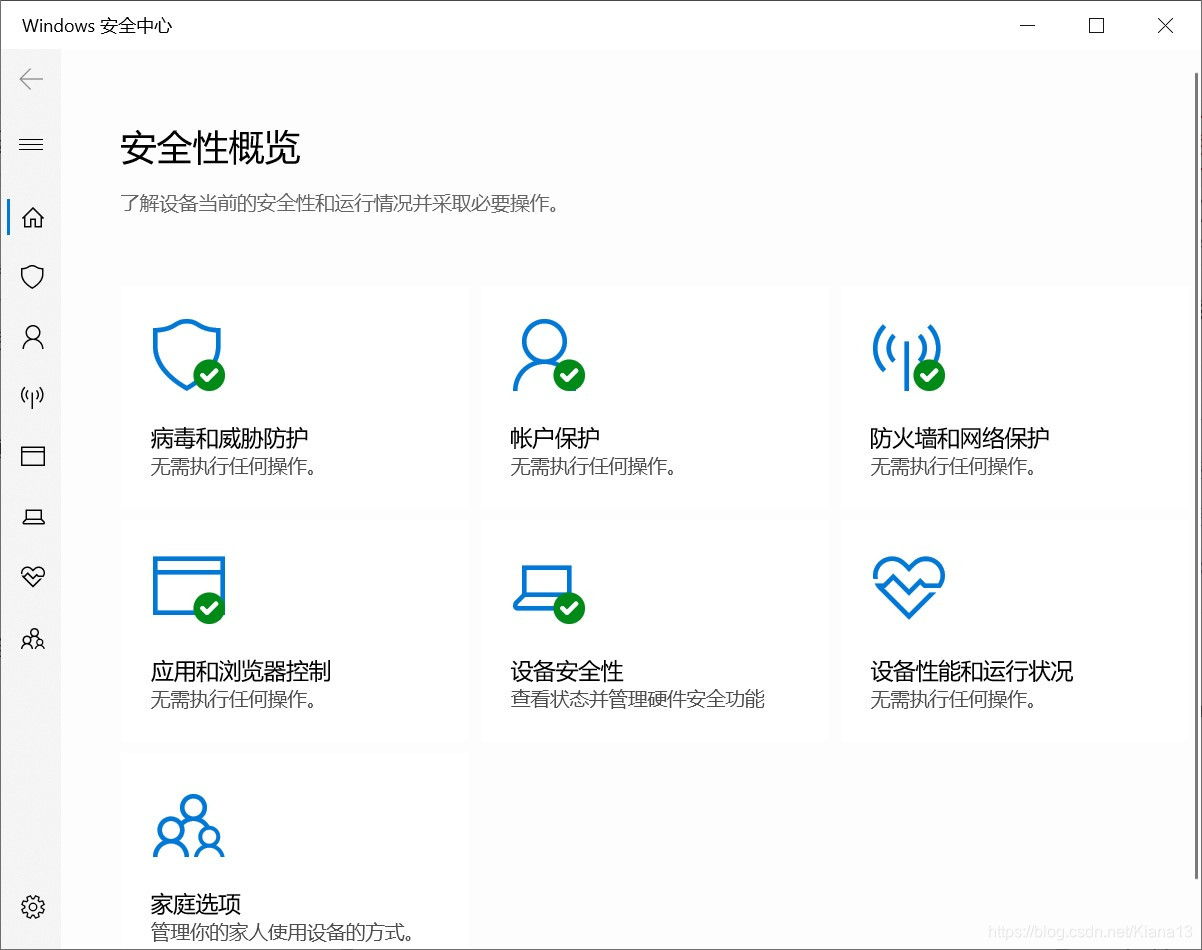1202x950 pixels.
Task: Click the large family icon for 家庭选项
Action: [x=189, y=825]
